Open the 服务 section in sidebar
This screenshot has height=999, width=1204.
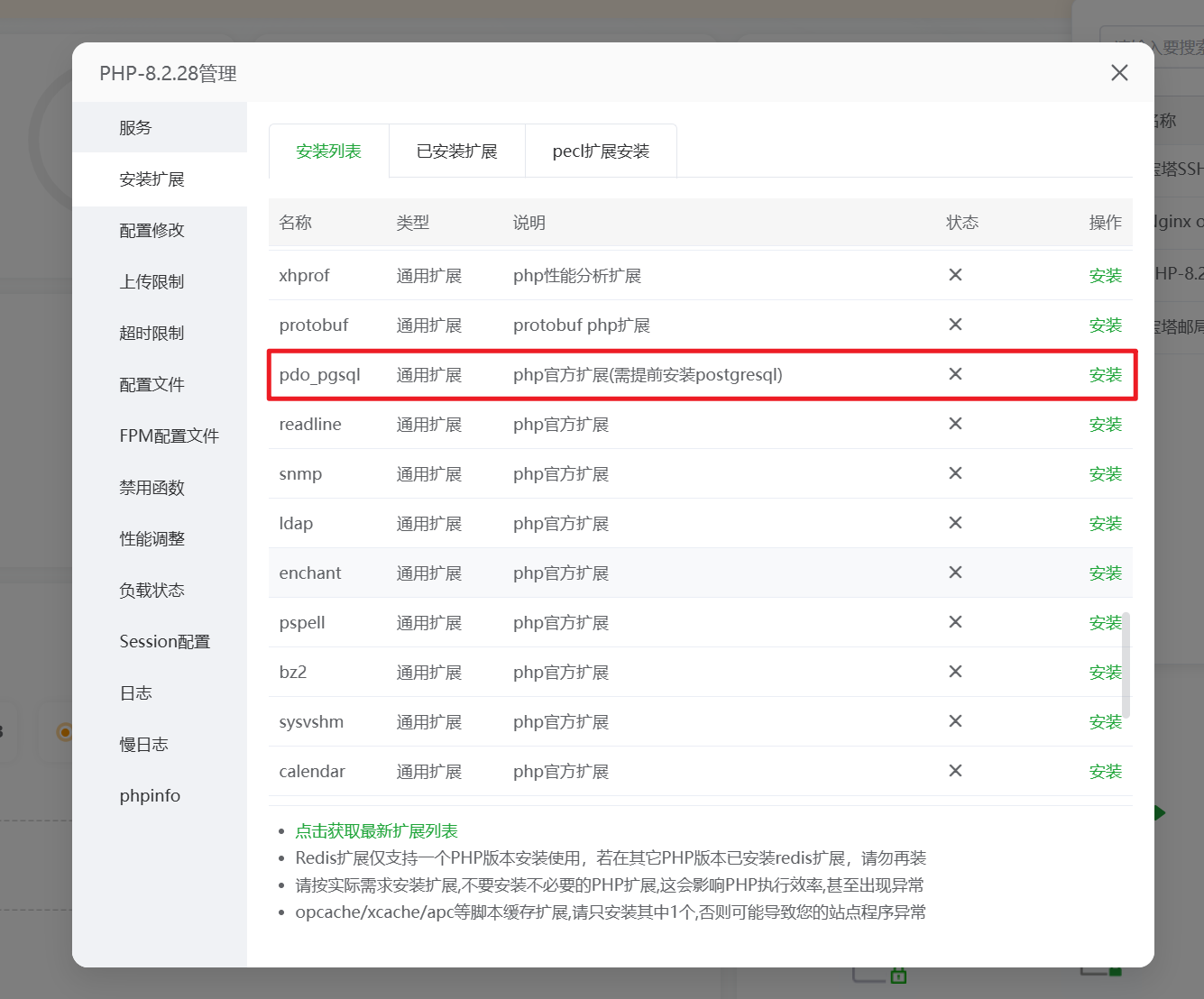135,128
